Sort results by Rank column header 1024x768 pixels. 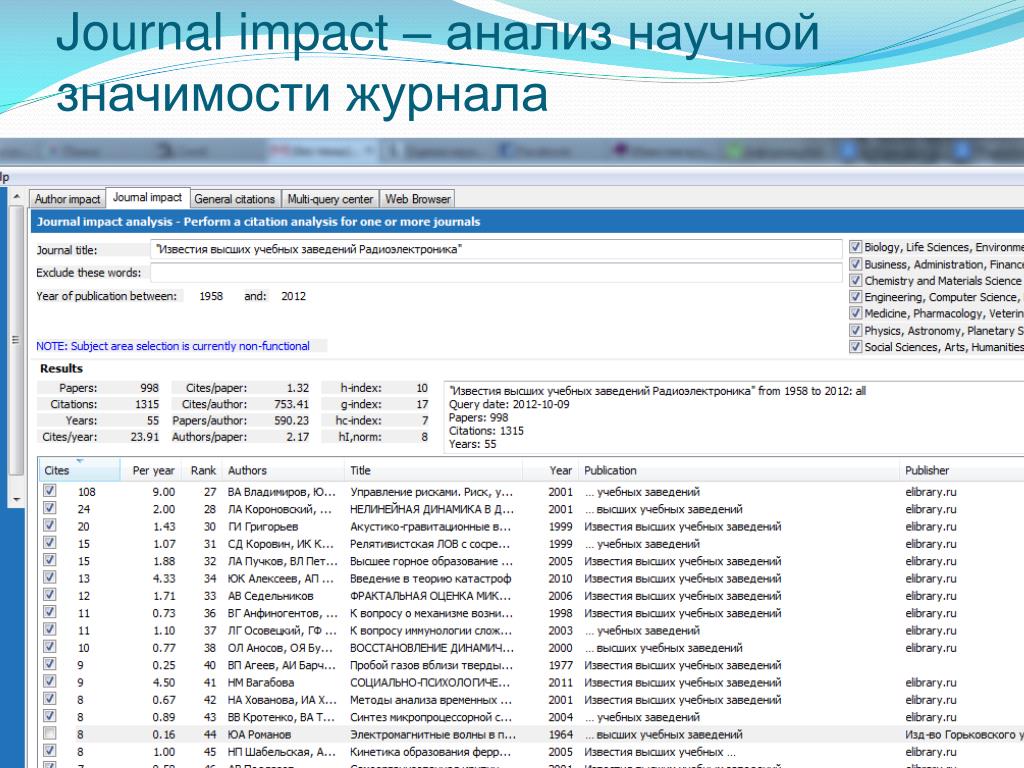click(x=203, y=470)
